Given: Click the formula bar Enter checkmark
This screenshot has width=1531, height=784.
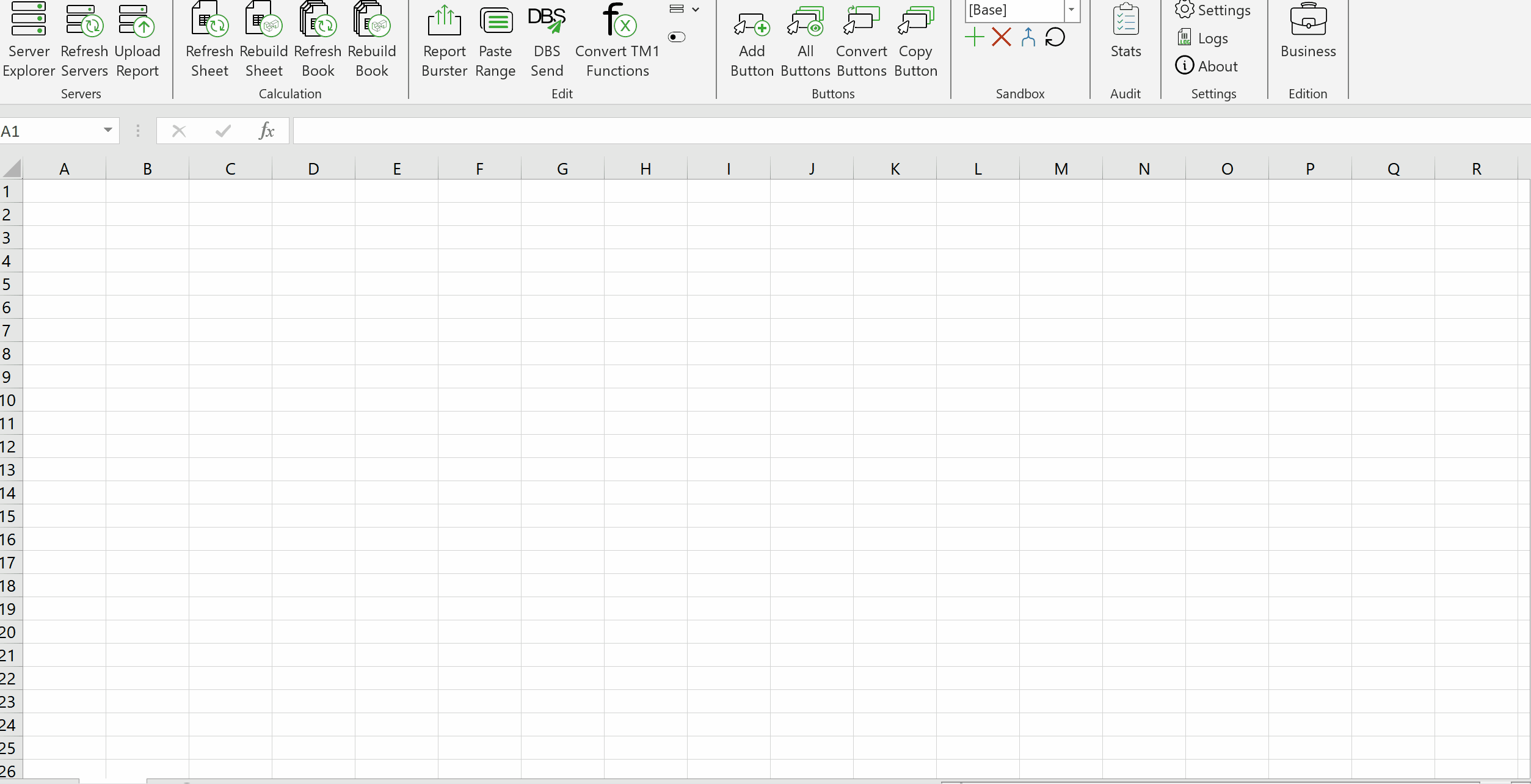Looking at the screenshot, I should (224, 131).
